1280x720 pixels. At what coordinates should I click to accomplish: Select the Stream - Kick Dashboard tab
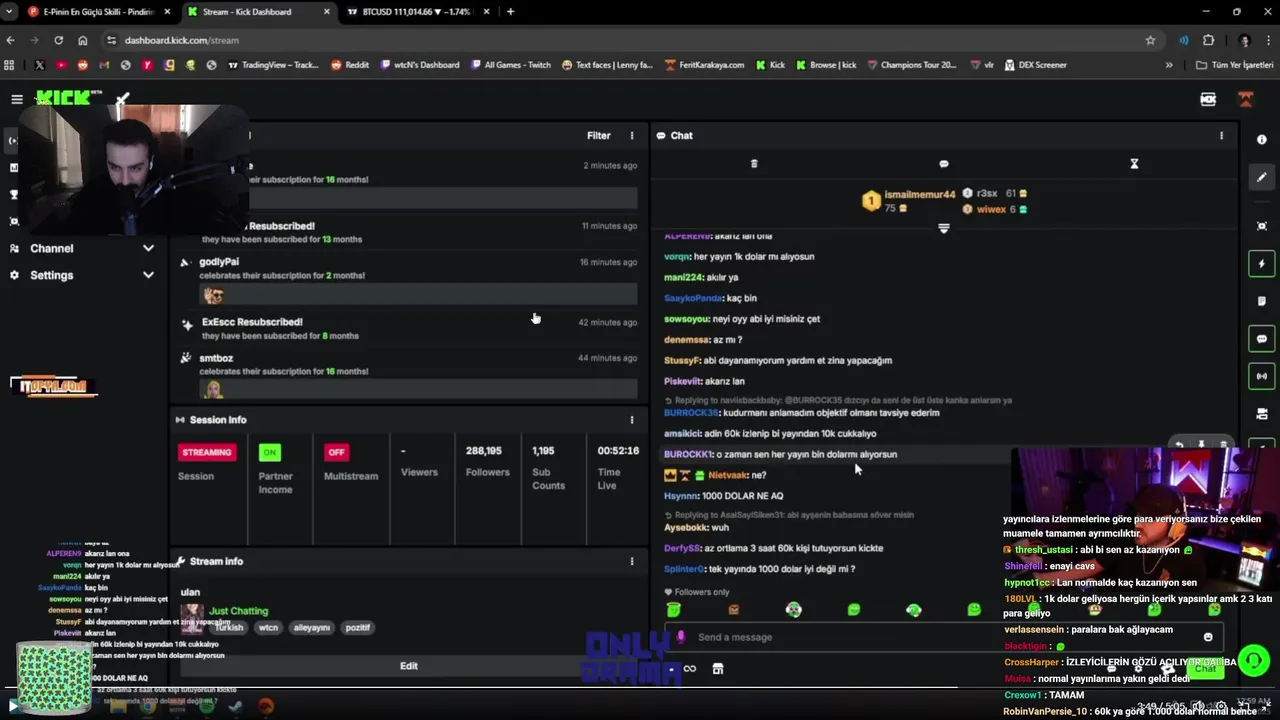click(259, 12)
